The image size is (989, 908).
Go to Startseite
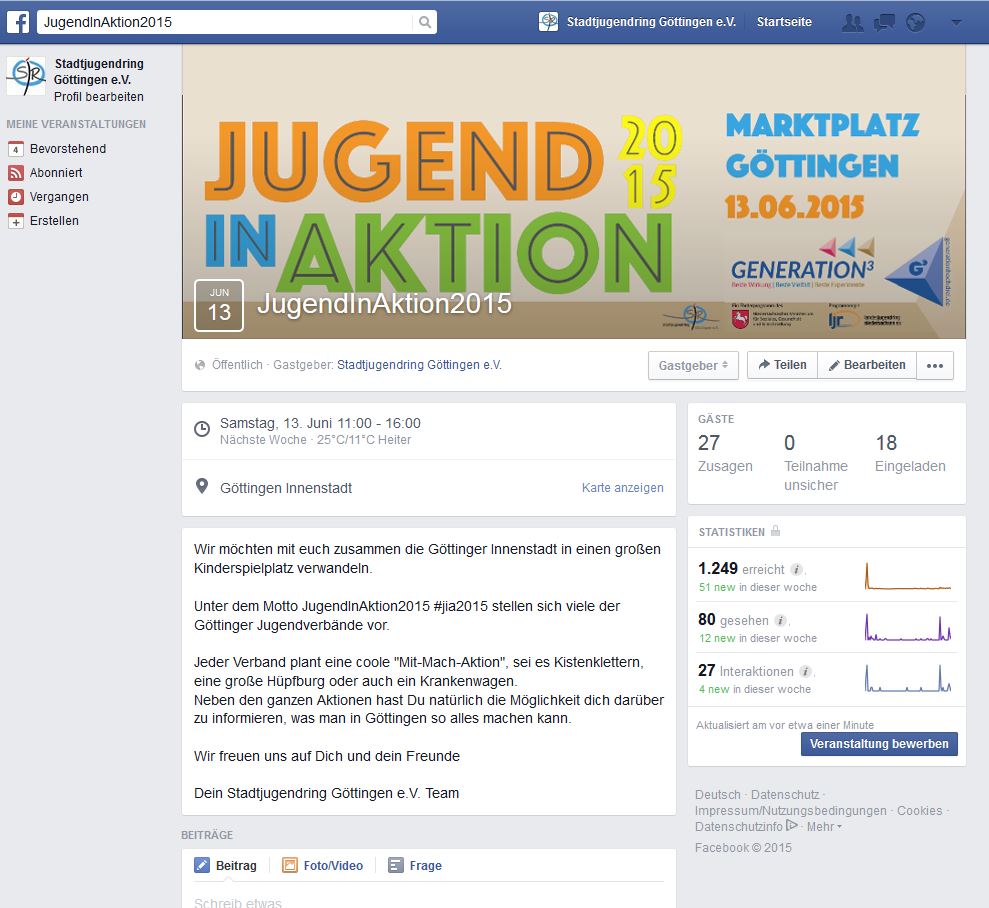(x=784, y=22)
